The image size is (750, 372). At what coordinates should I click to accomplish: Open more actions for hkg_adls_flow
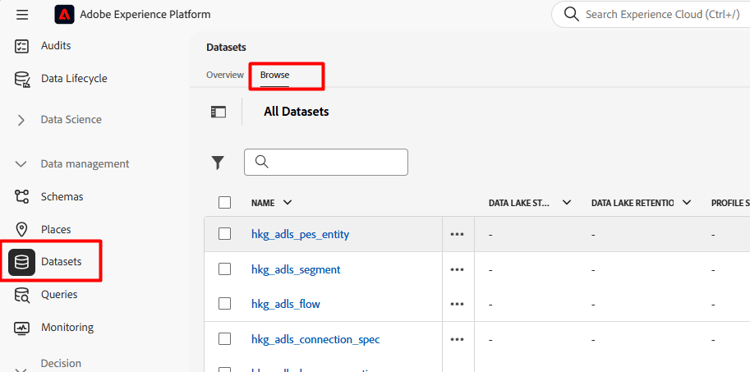tap(457, 304)
